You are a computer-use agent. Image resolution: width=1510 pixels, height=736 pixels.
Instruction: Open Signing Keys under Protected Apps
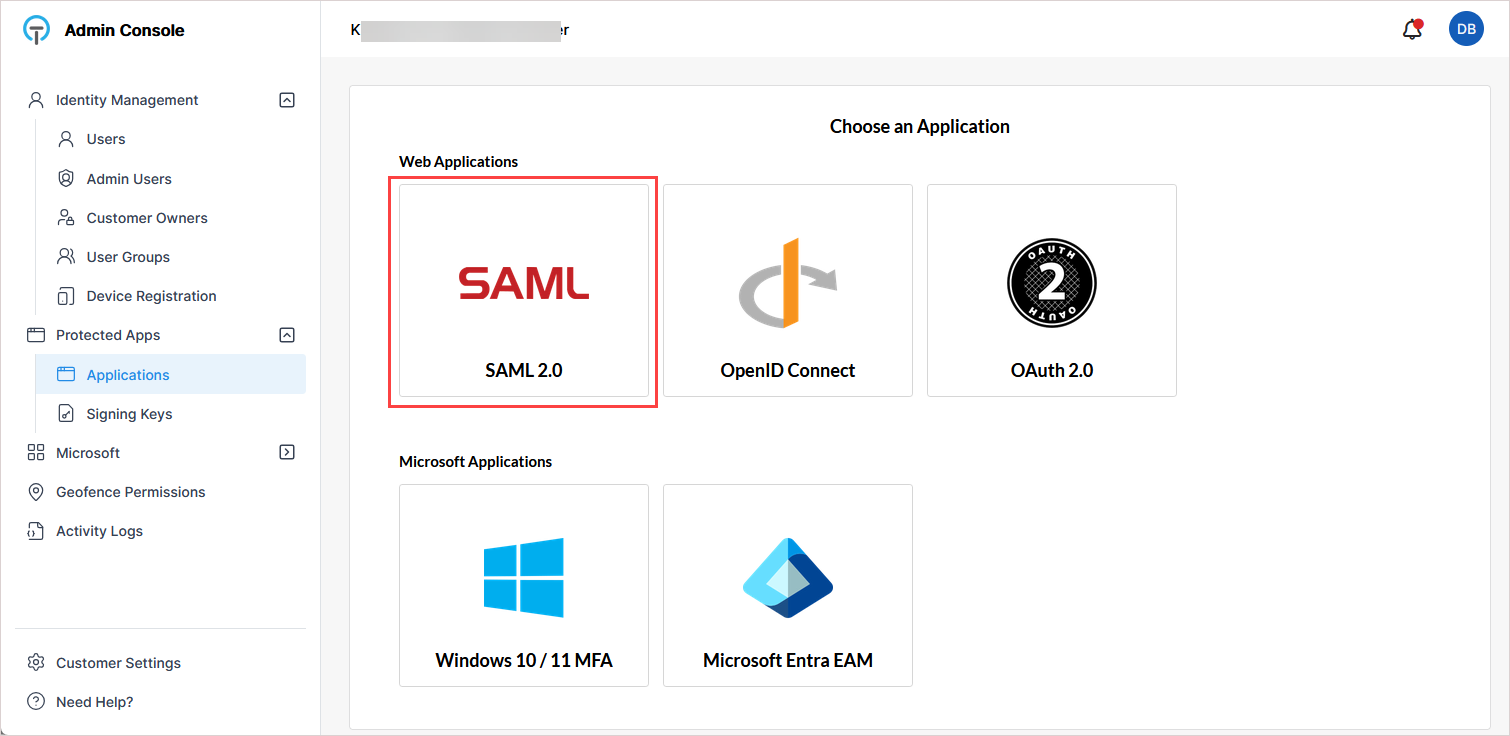pyautogui.click(x=129, y=414)
